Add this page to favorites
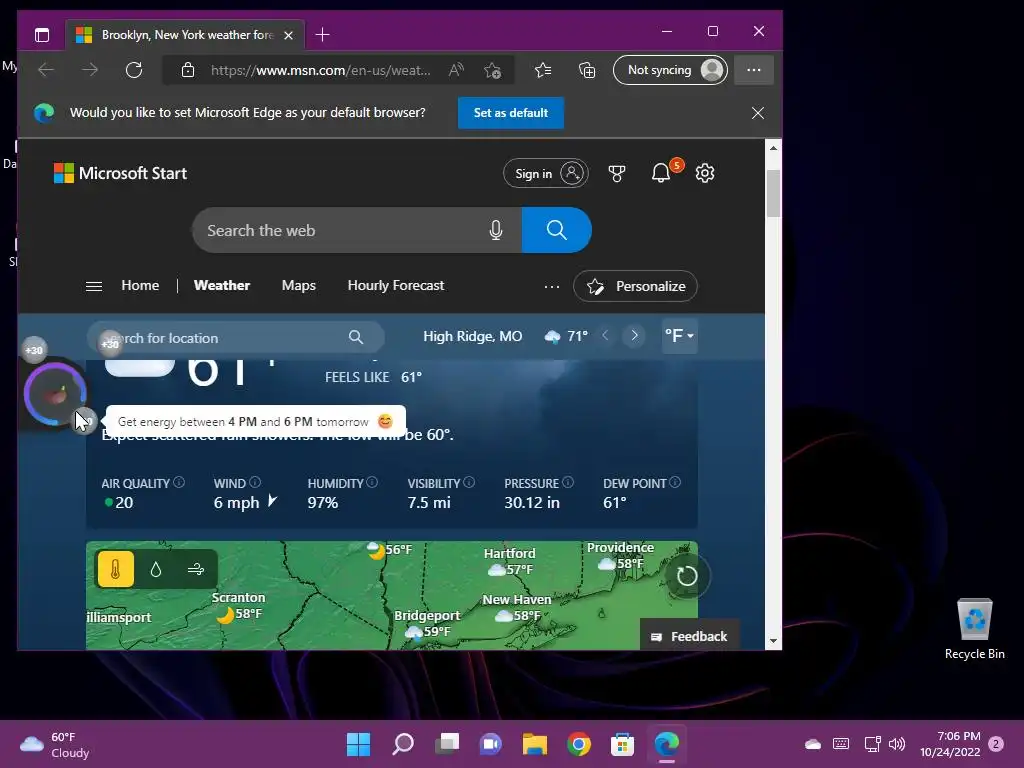Screen dimensions: 1024x768 pyautogui.click(x=492, y=70)
